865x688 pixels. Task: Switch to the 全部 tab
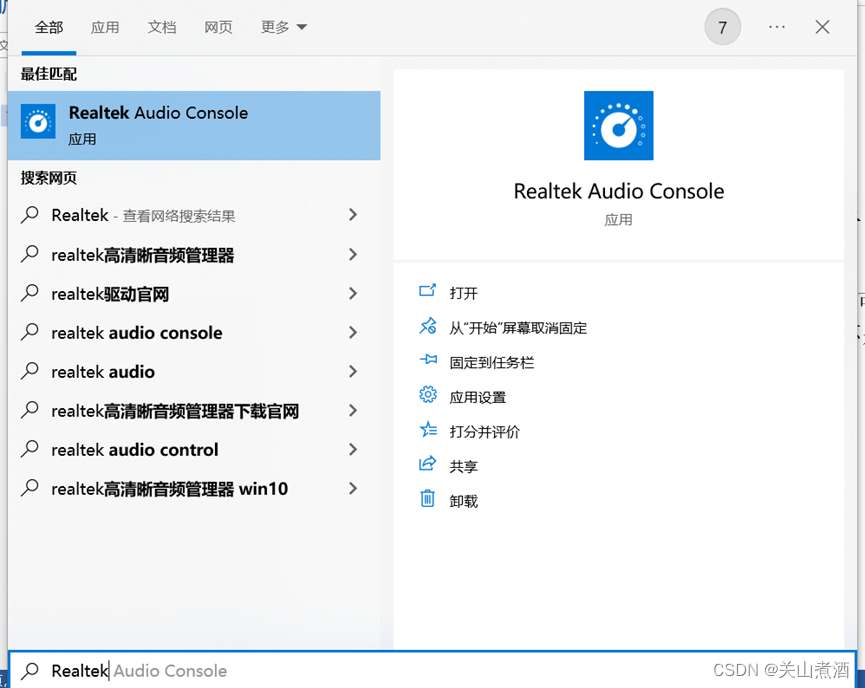pyautogui.click(x=49, y=27)
